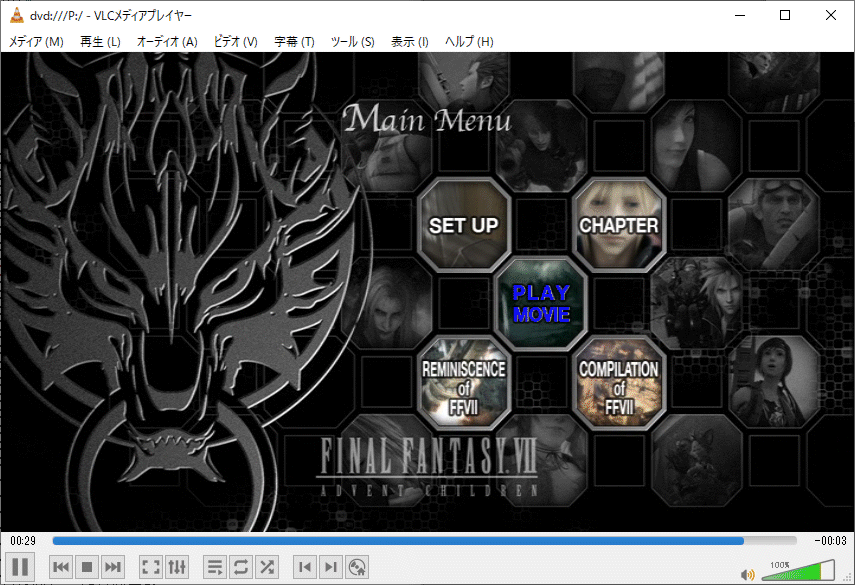
Task: Open the ビデオ (V) menu
Action: click(x=236, y=41)
